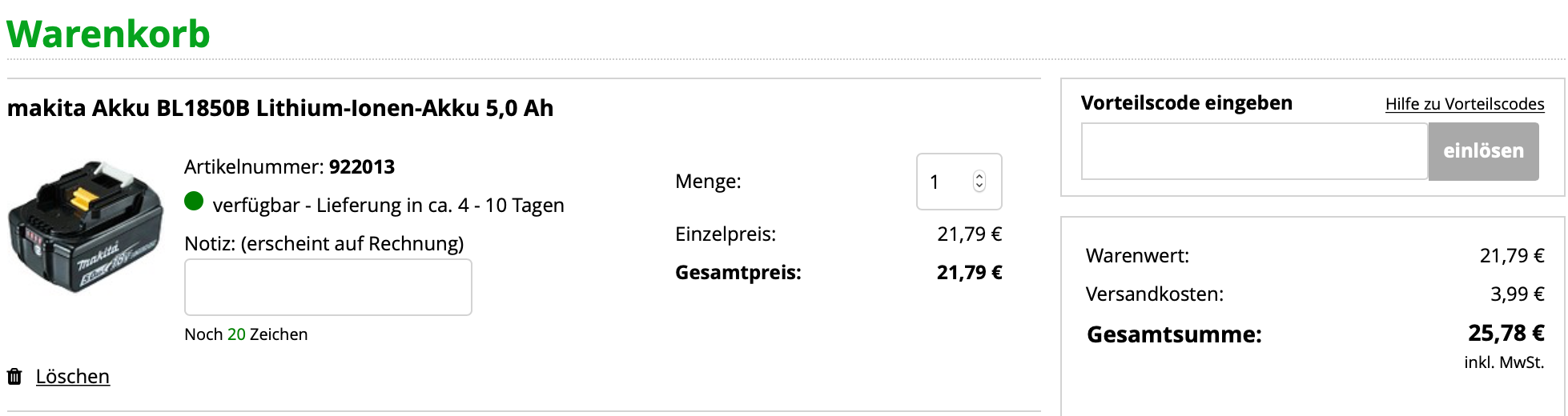The height and width of the screenshot is (416, 1568).
Task: Click the Notiz text box
Action: tap(328, 287)
